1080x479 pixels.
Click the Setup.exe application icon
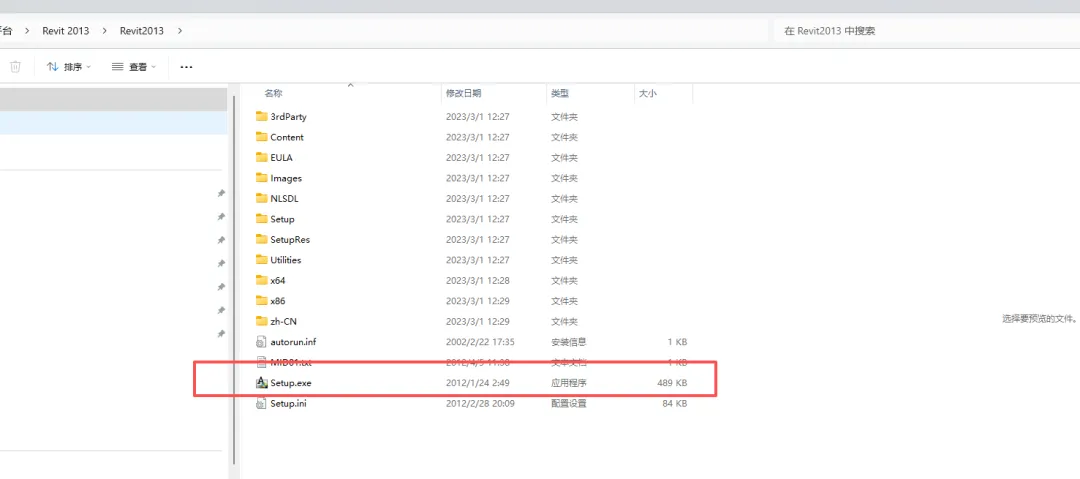coord(261,383)
